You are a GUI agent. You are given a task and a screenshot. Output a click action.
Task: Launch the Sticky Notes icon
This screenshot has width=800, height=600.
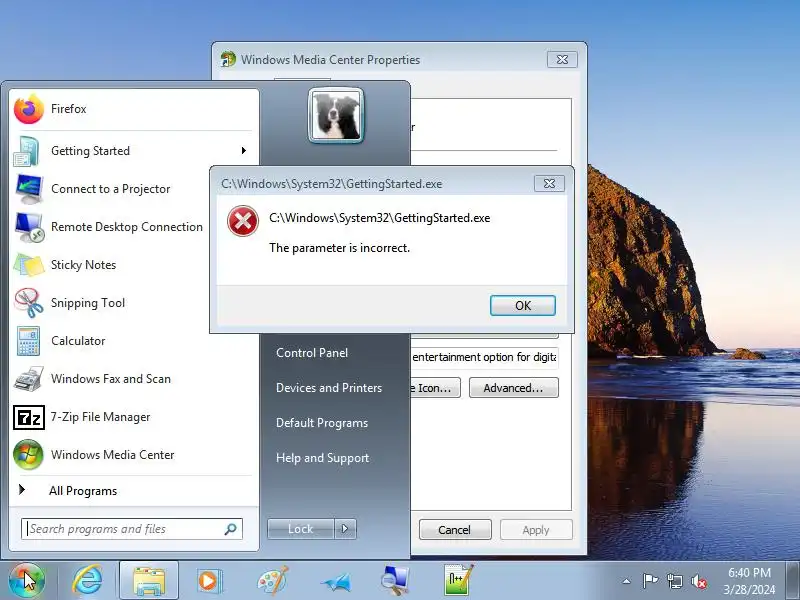pos(29,265)
